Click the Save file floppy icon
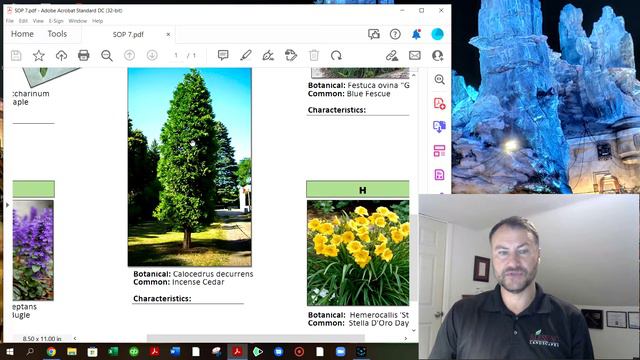Screen dimensions: 640x360 (16, 56)
